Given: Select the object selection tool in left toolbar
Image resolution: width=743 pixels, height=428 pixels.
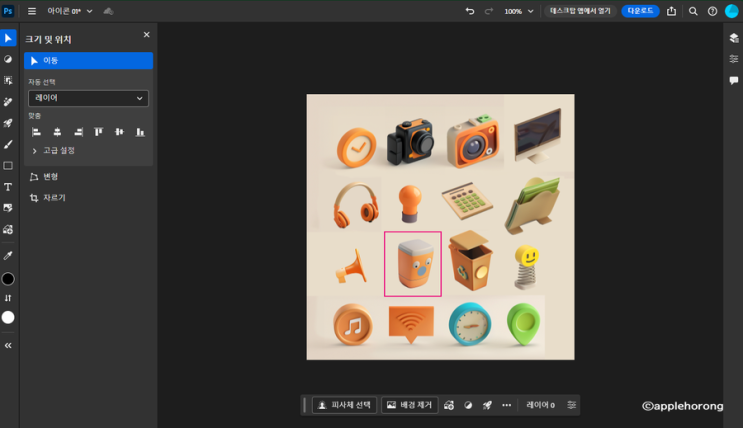Looking at the screenshot, I should pyautogui.click(x=8, y=81).
